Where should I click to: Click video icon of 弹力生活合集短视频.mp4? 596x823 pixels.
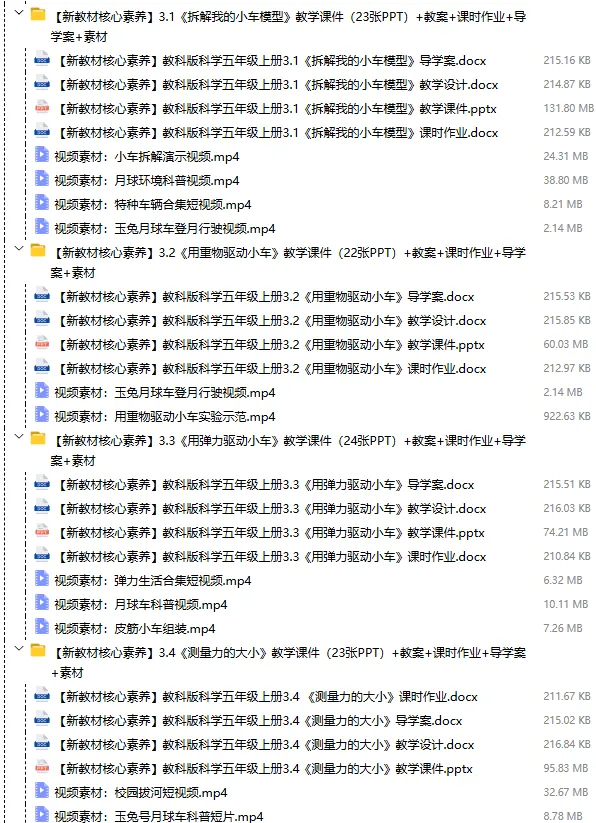click(41, 578)
